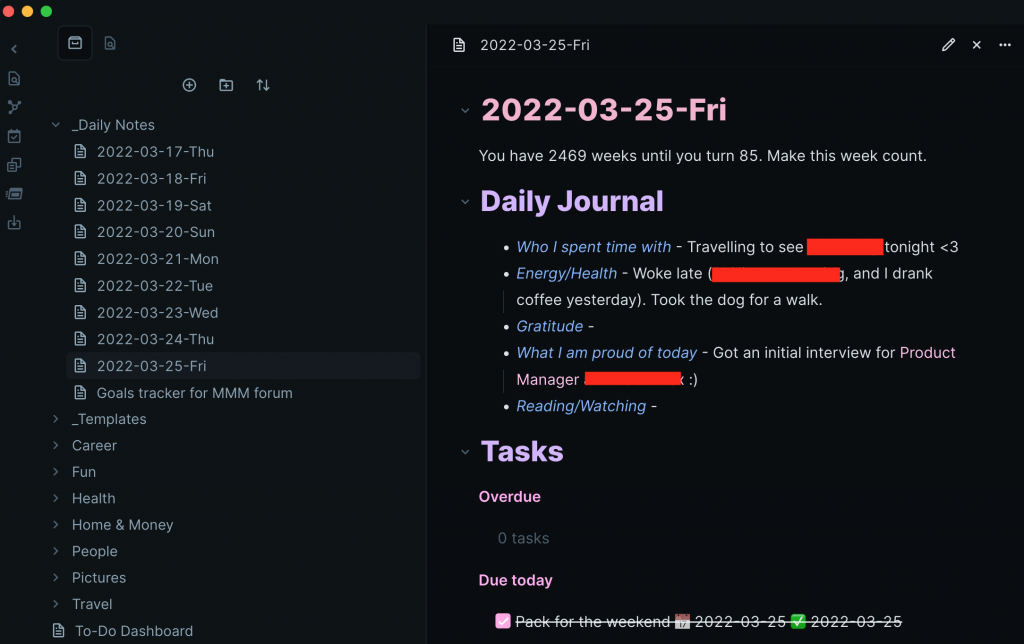Viewport: 1024px width, 644px height.
Task: Switch to the search tab icon
Action: tap(110, 43)
